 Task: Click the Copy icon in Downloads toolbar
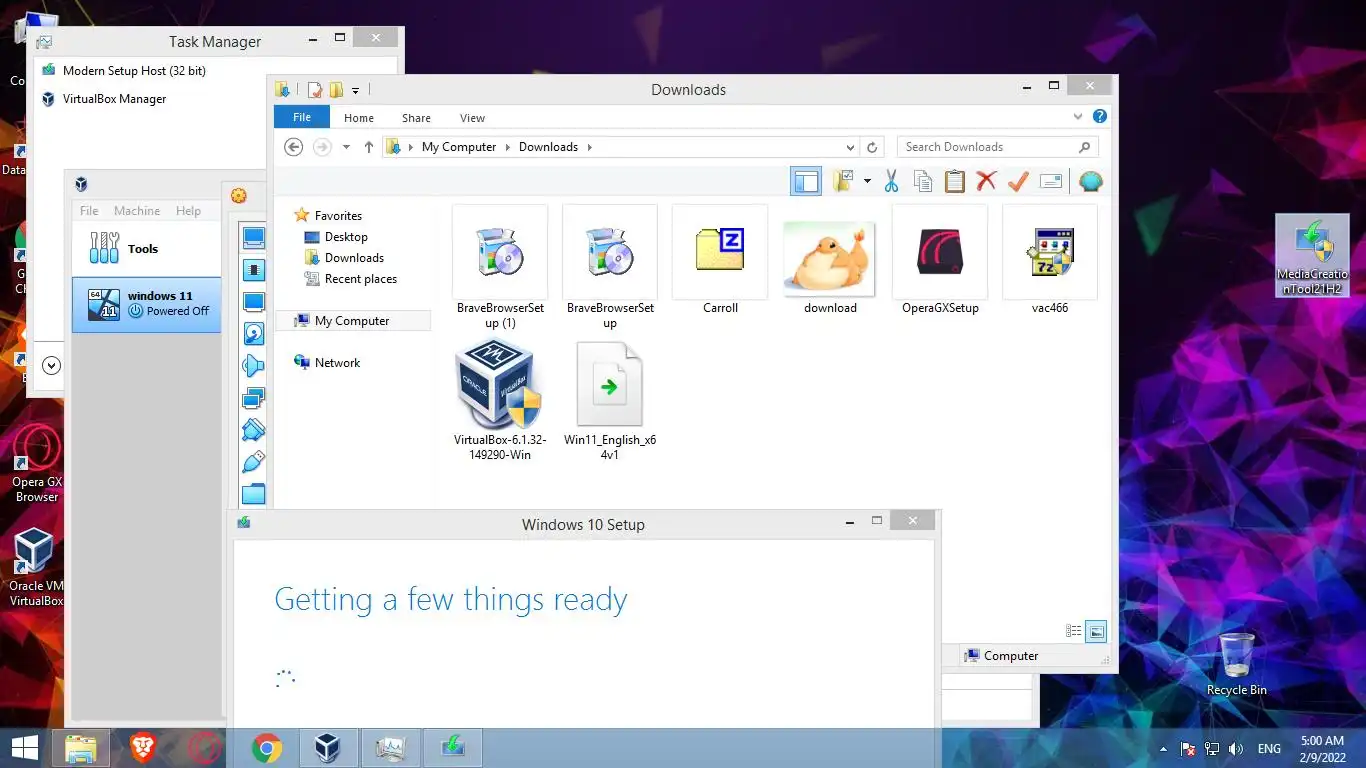tap(923, 181)
